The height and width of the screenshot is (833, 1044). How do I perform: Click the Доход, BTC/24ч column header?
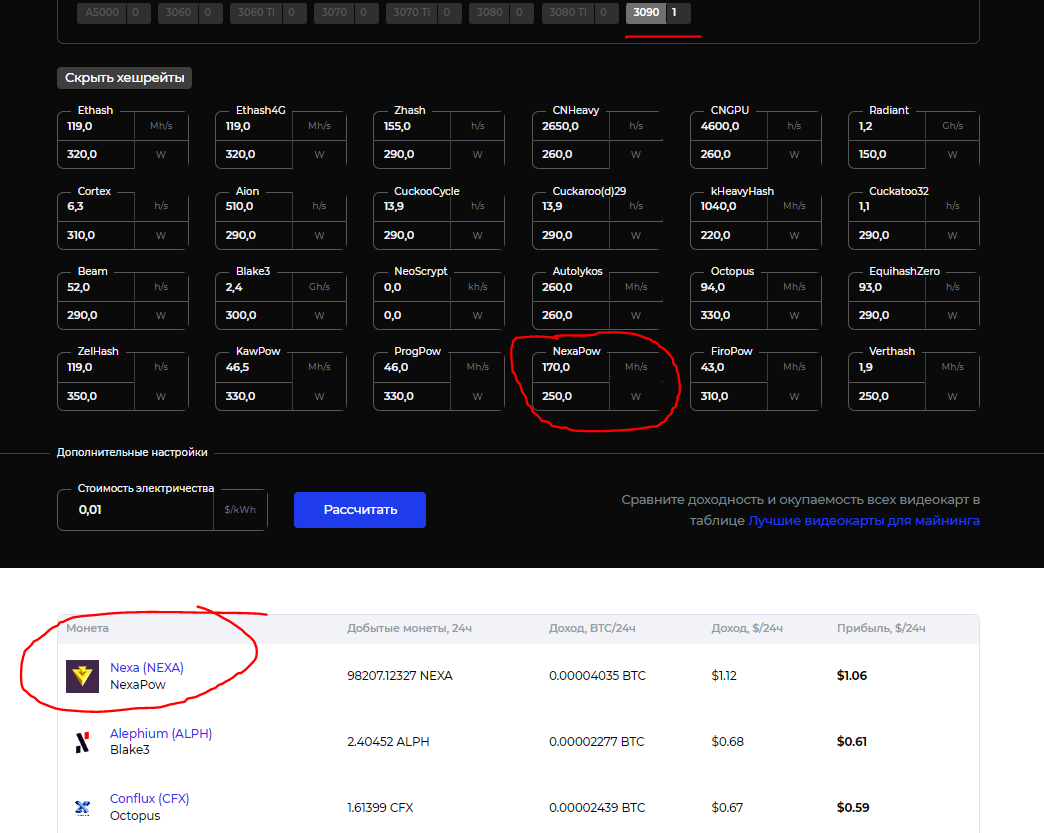coord(592,629)
